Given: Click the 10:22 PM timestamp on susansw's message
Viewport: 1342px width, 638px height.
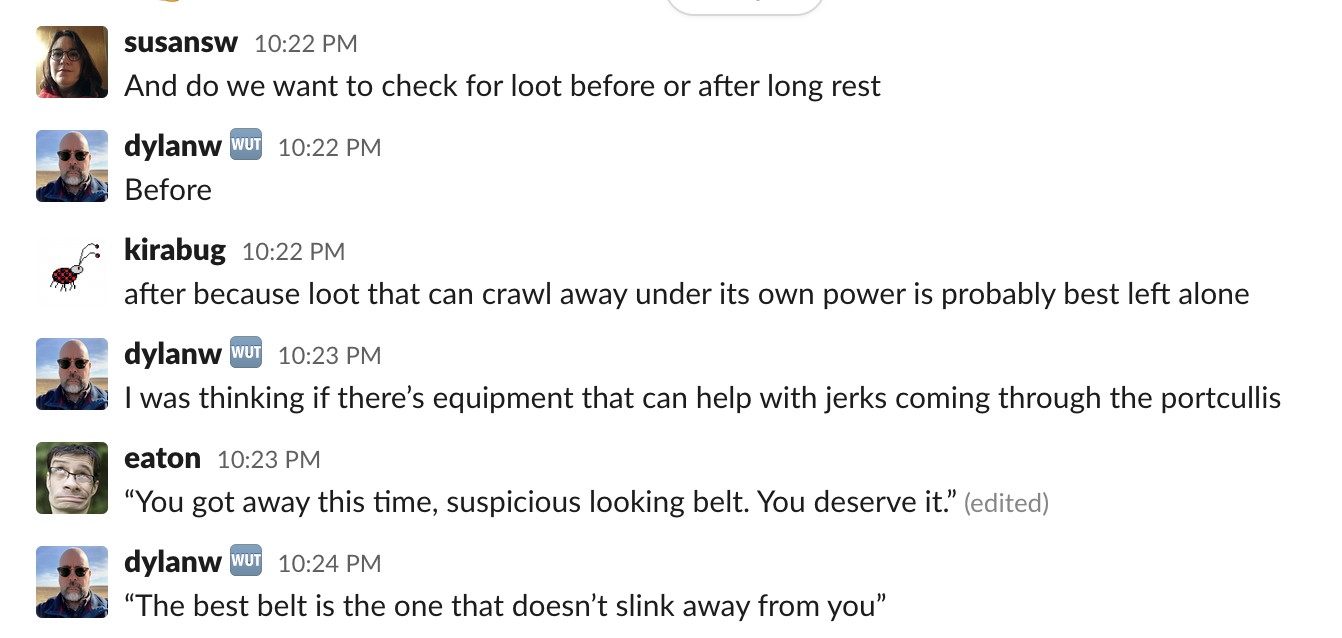Looking at the screenshot, I should point(305,43).
